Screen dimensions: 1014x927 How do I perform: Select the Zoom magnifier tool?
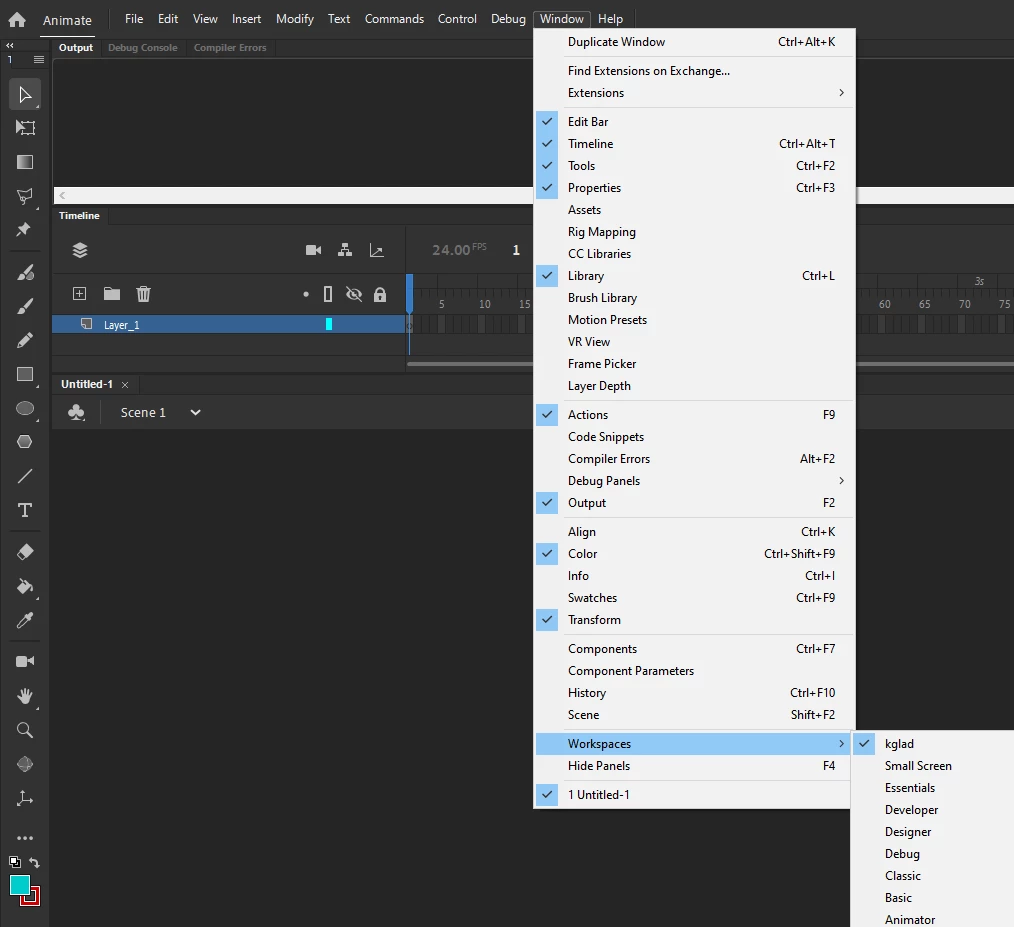pos(25,730)
